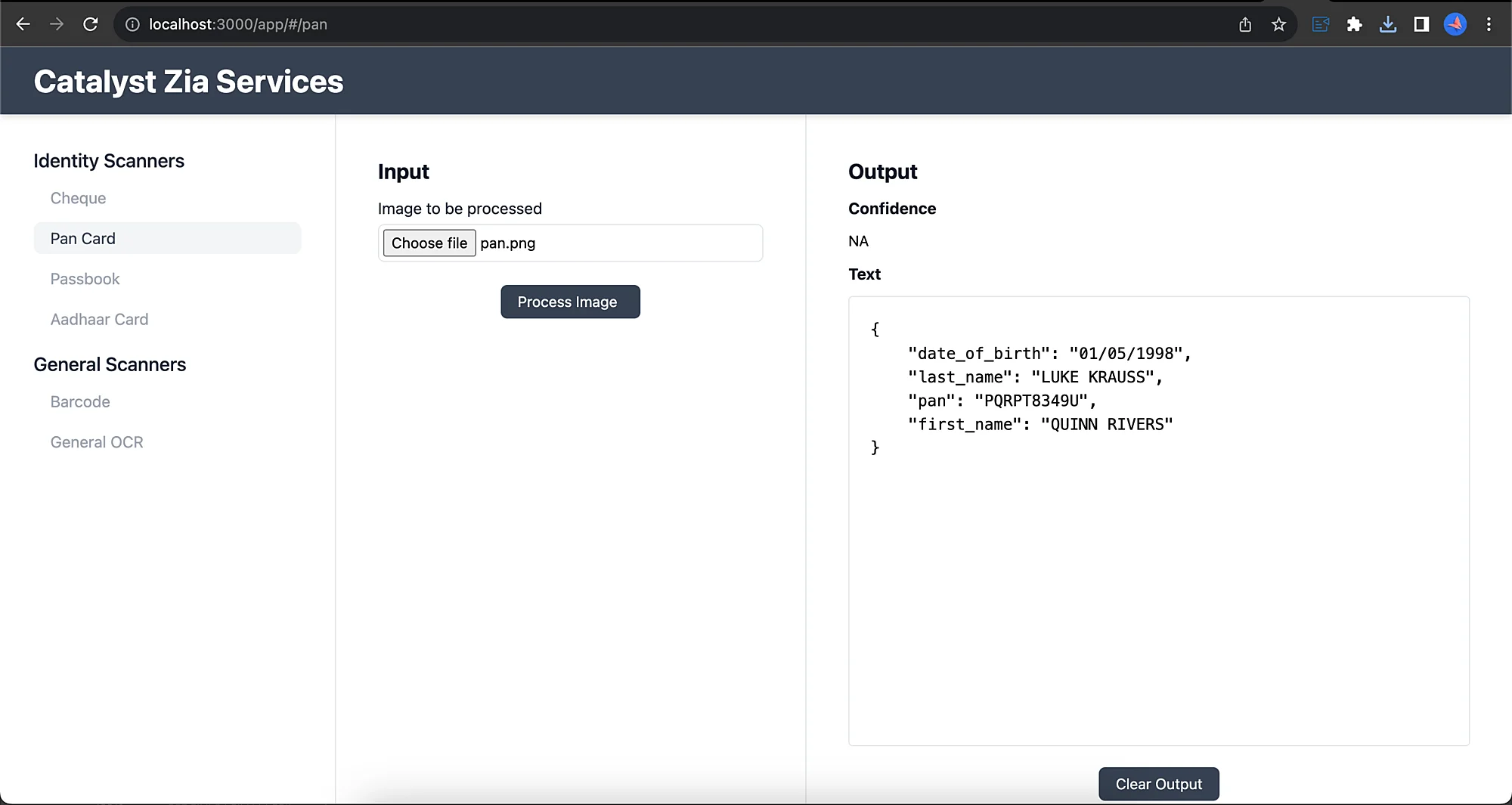Click the share page icon
The image size is (1512, 805).
click(x=1245, y=24)
